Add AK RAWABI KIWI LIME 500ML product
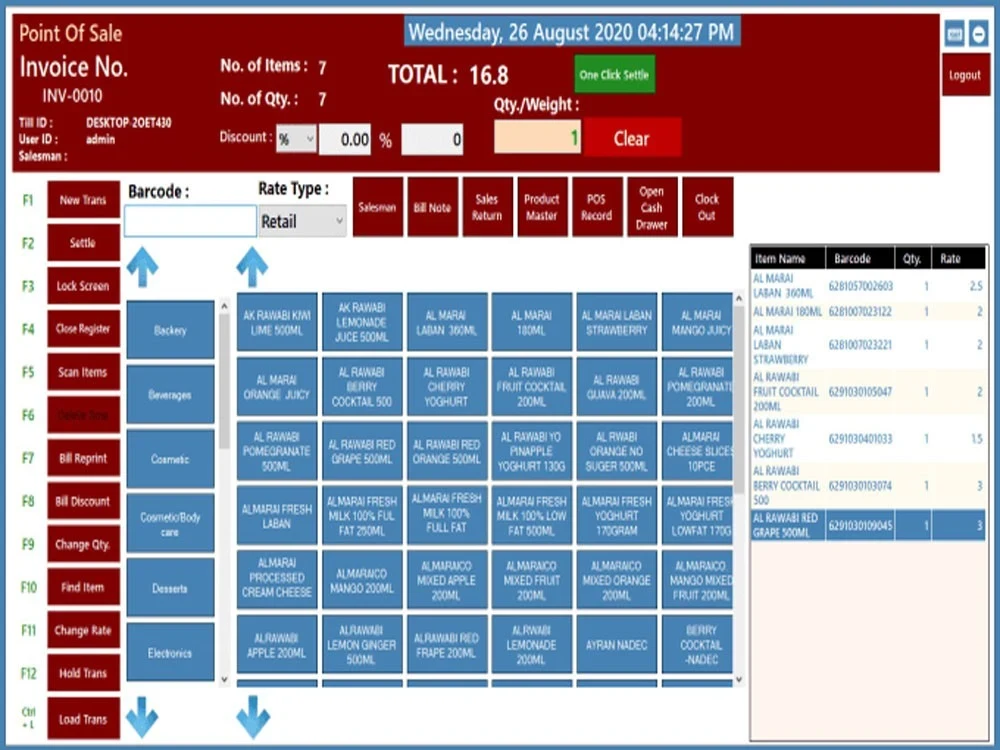 pyautogui.click(x=277, y=322)
